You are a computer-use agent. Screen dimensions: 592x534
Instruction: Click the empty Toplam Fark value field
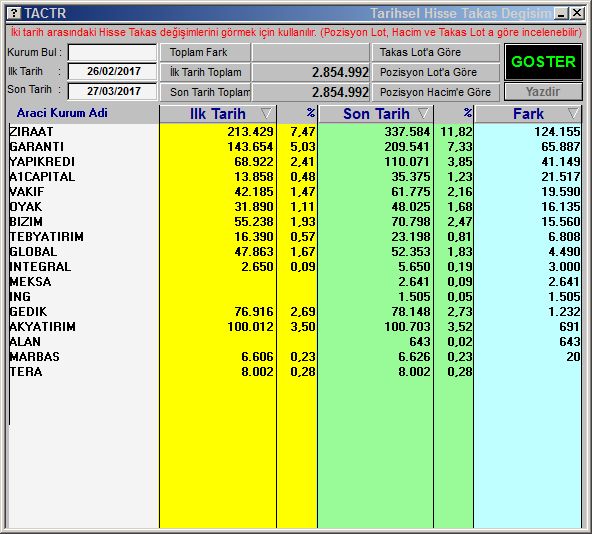point(311,52)
